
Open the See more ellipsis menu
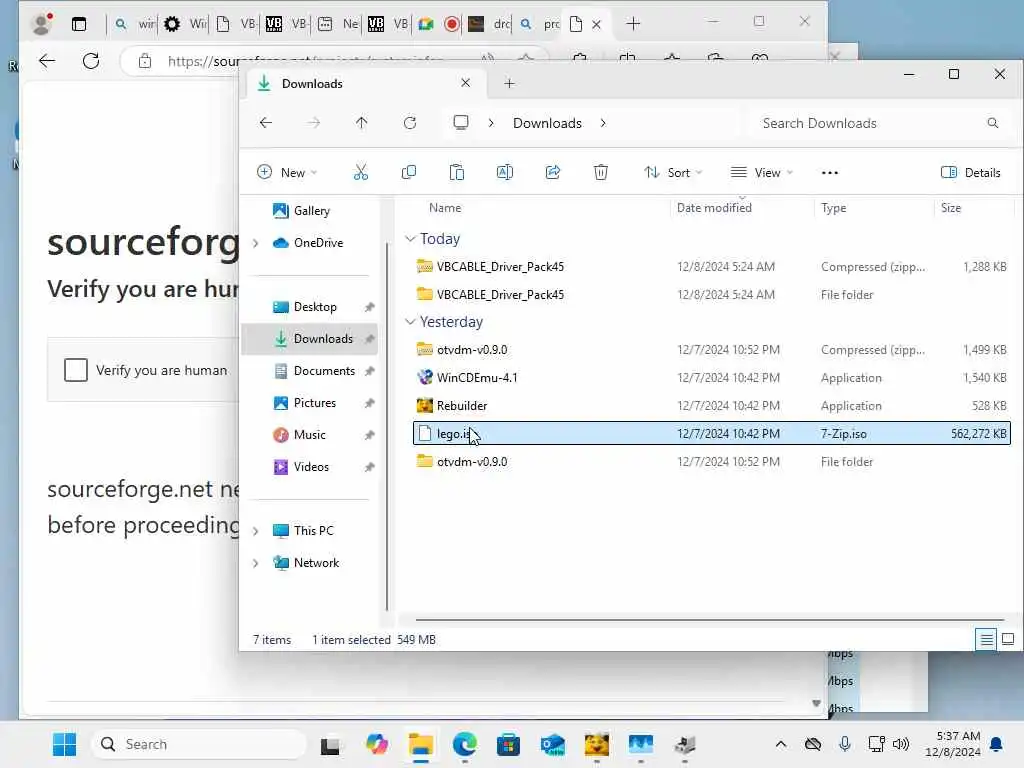pos(829,172)
